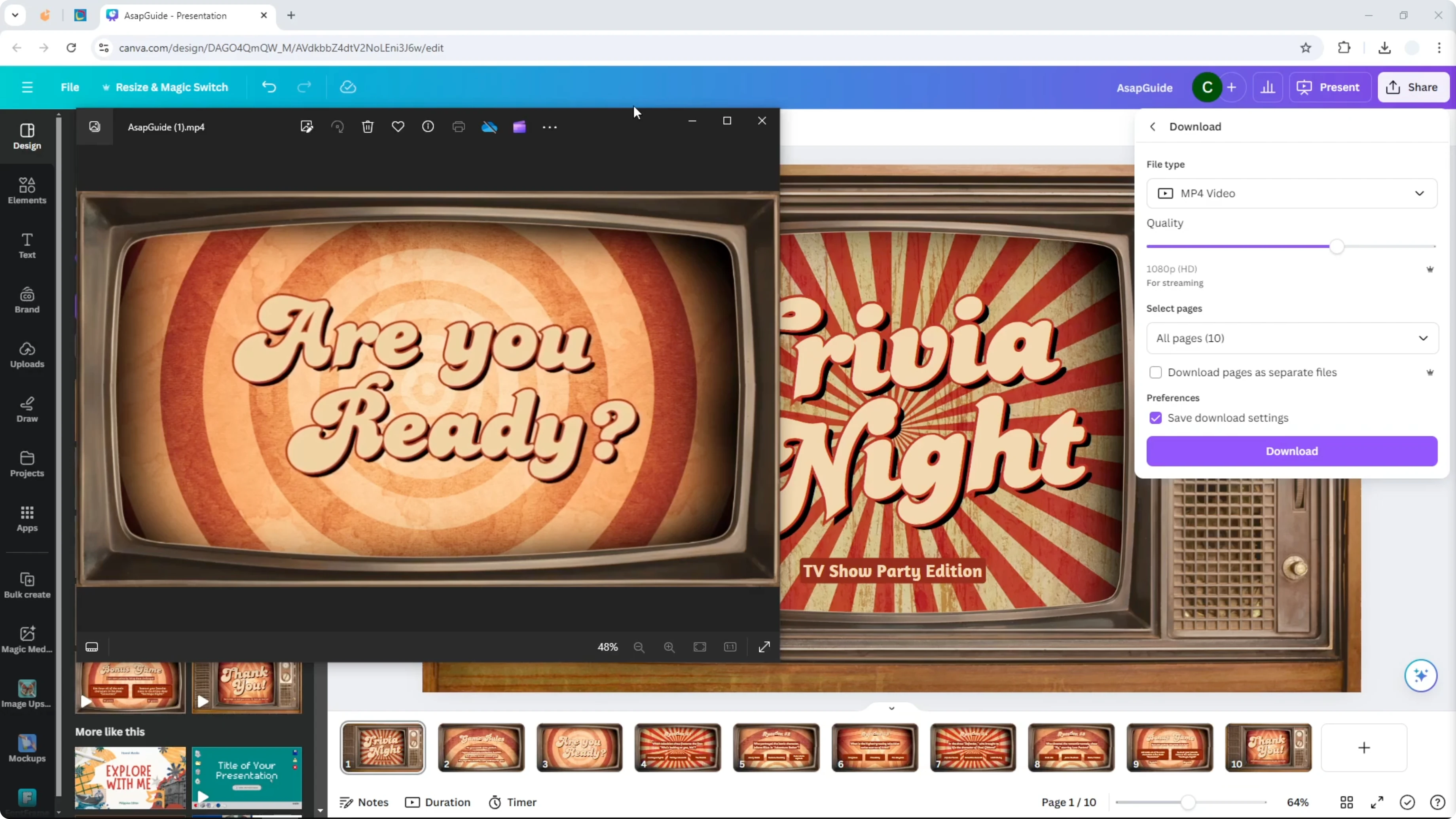The image size is (1456, 819).
Task: Open the Timer tool
Action: pyautogui.click(x=513, y=802)
